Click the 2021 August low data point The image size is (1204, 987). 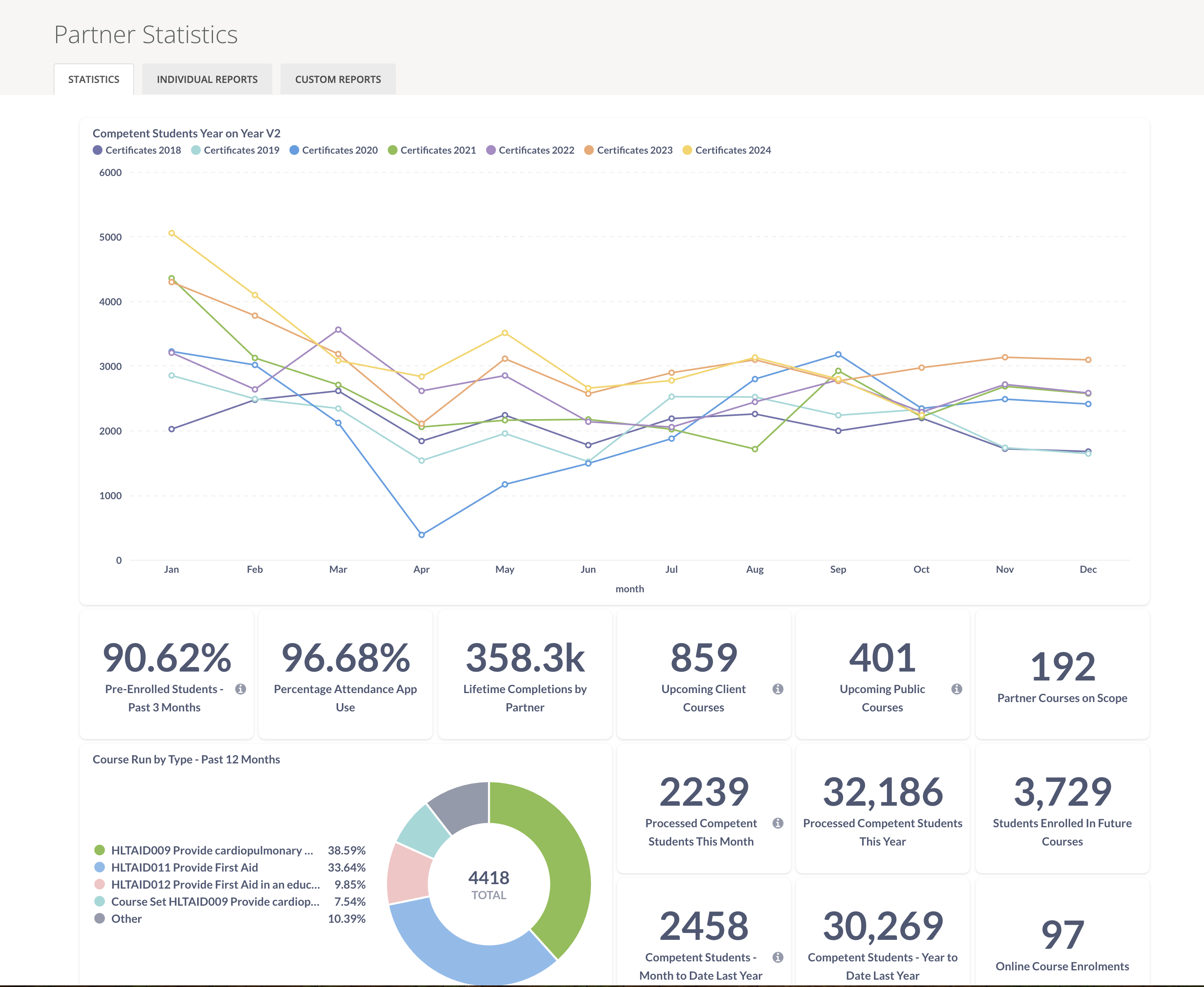coord(755,449)
